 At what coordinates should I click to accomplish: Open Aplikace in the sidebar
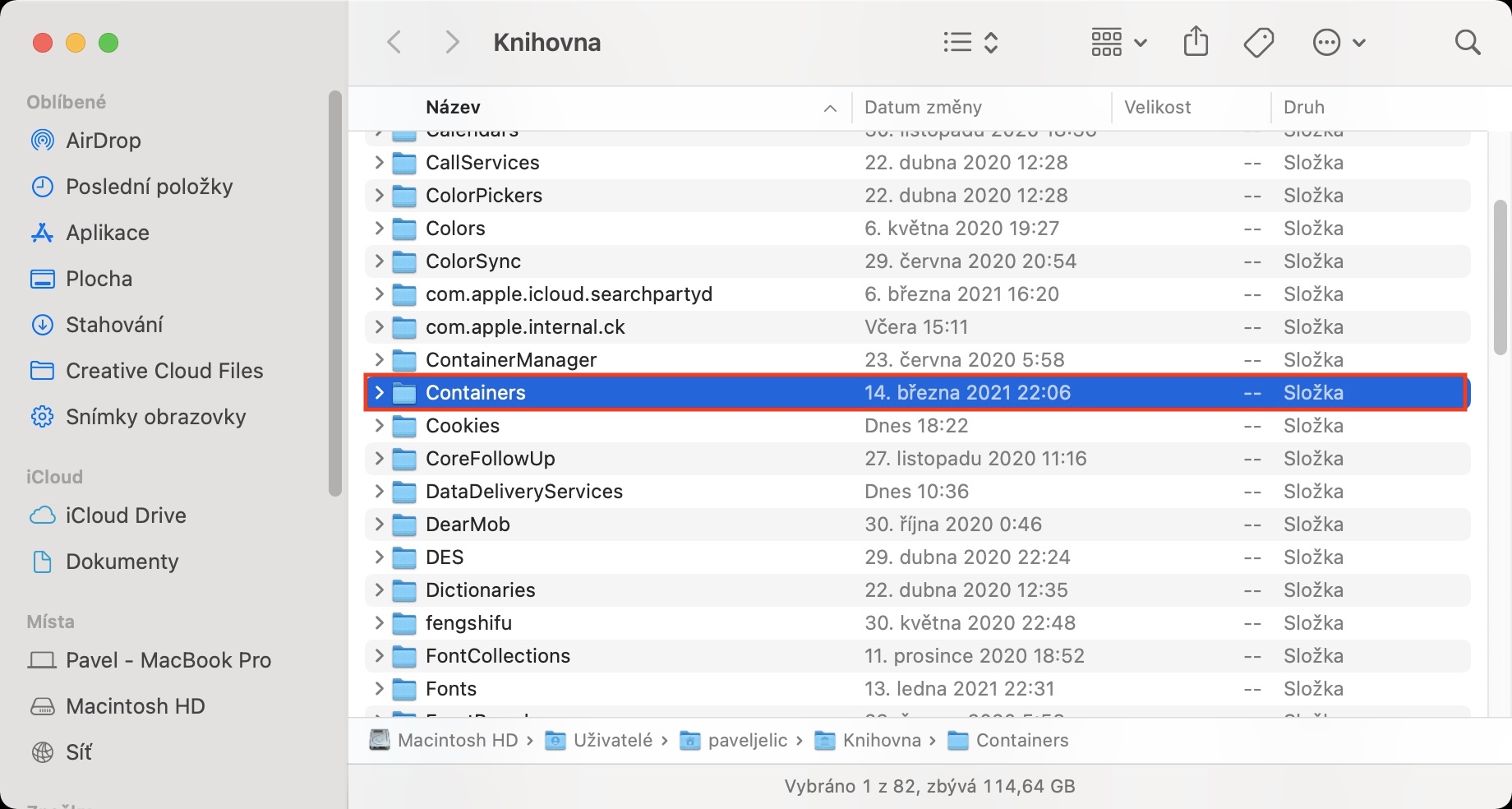90,233
